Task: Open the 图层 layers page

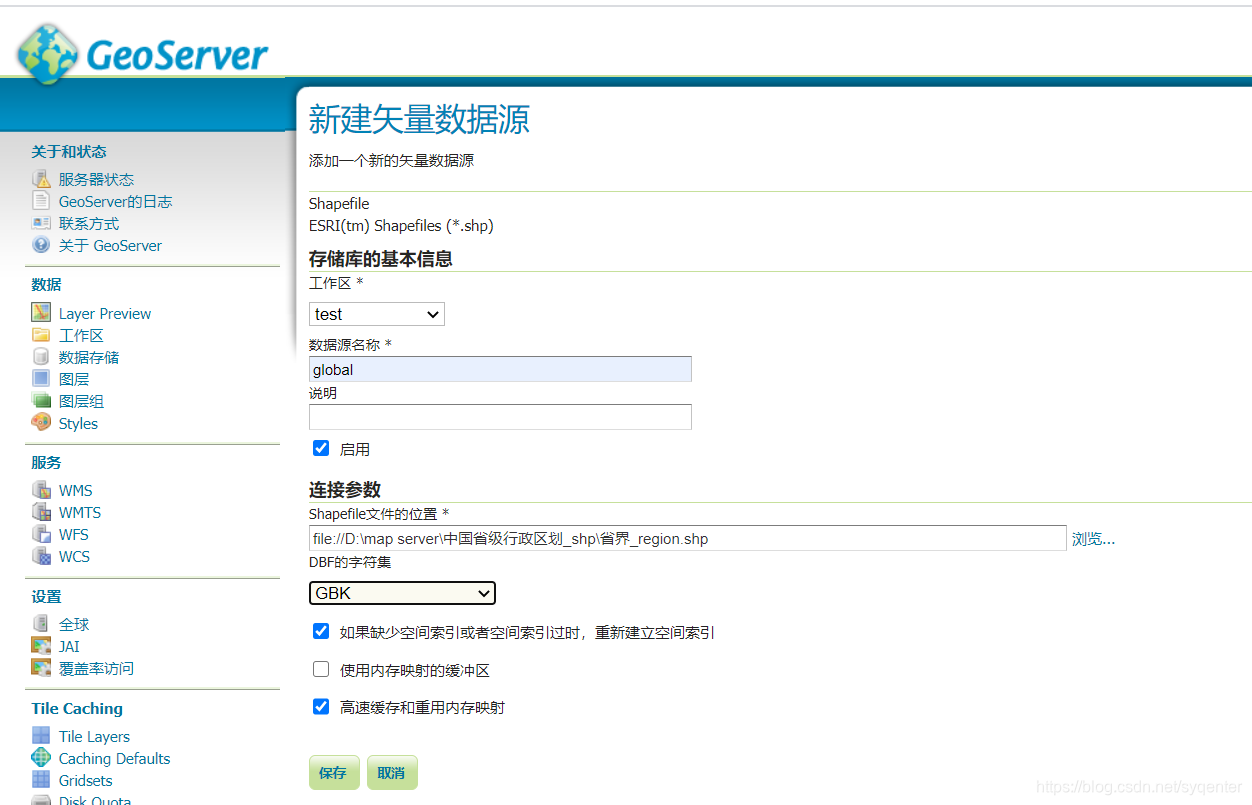Action: click(74, 379)
